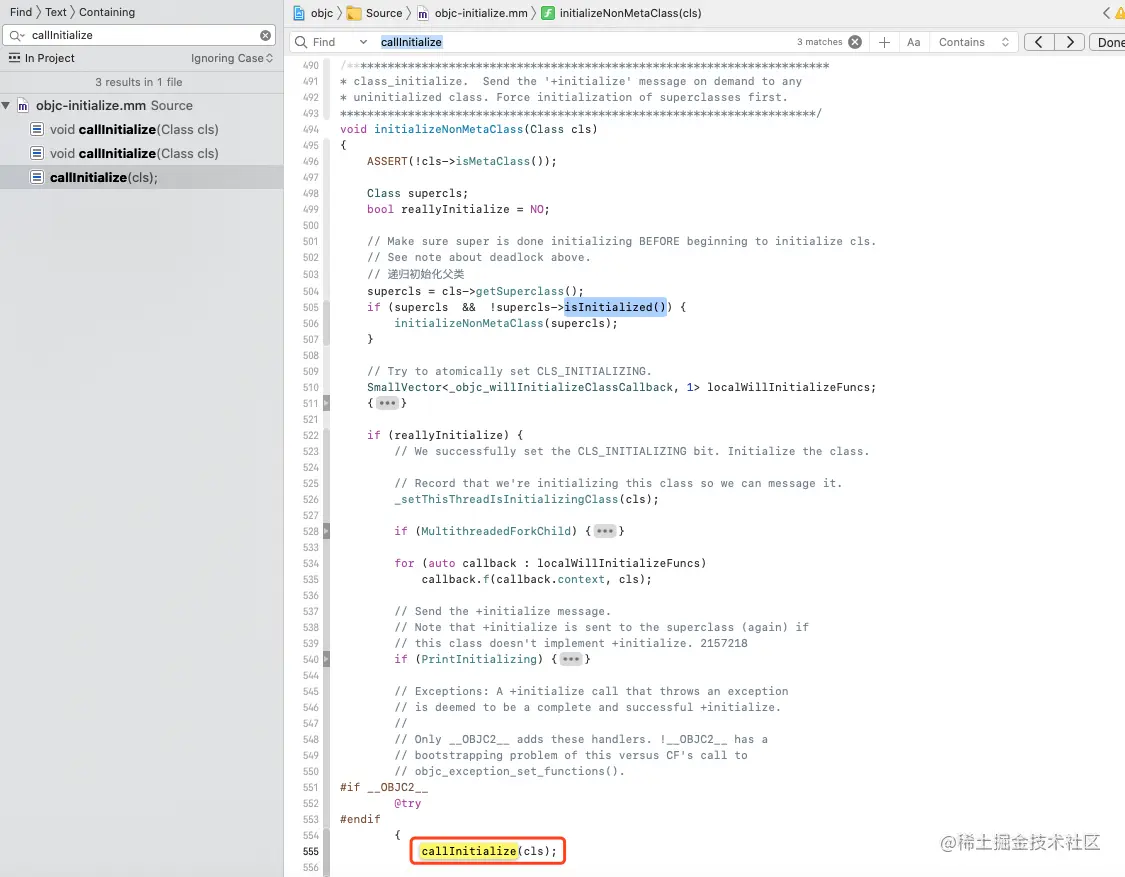This screenshot has height=877, width=1125.
Task: Click the #if __OBJC2__ directive on line 551
Action: [384, 787]
